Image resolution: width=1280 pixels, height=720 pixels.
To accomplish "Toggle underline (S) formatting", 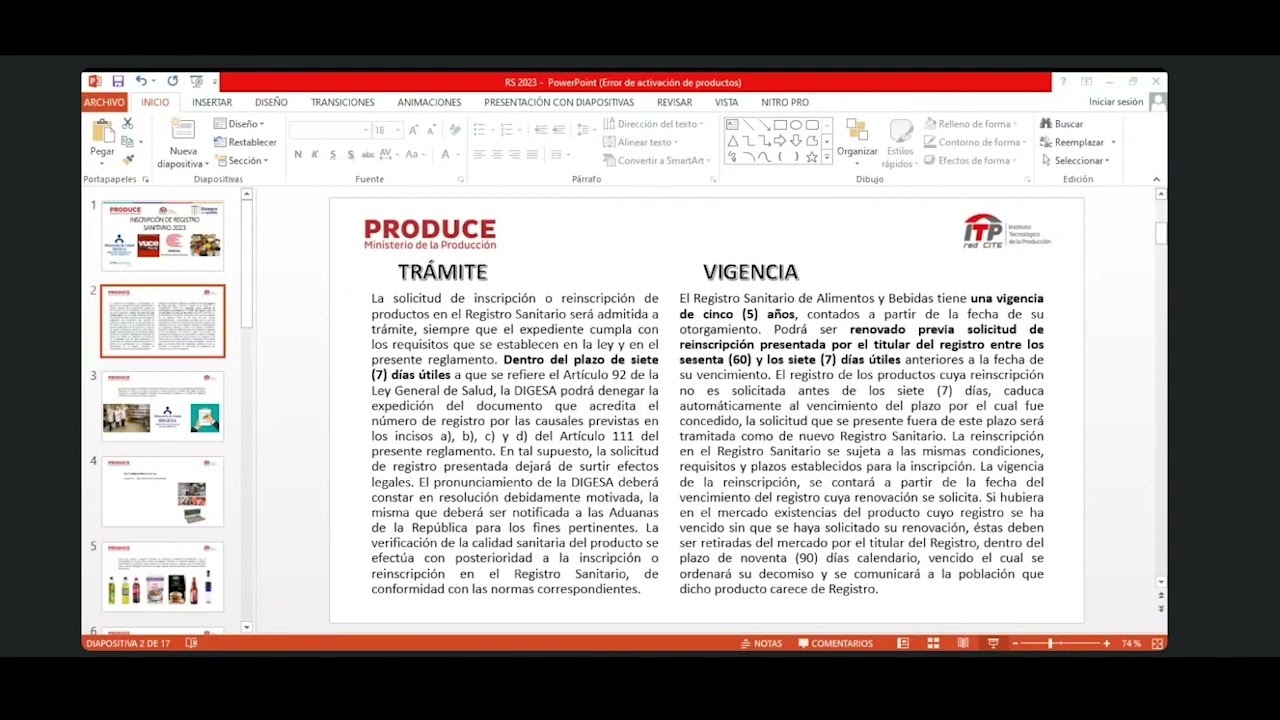I will [x=333, y=155].
